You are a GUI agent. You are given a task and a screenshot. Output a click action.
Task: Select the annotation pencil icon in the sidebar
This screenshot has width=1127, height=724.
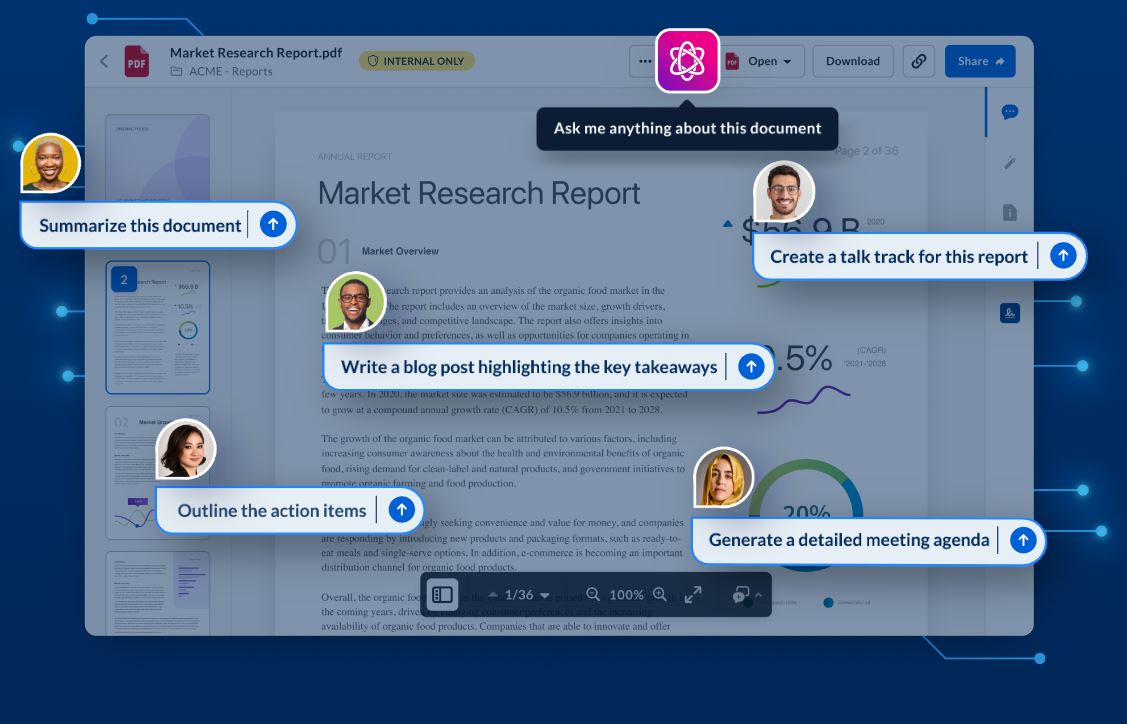(x=1010, y=162)
